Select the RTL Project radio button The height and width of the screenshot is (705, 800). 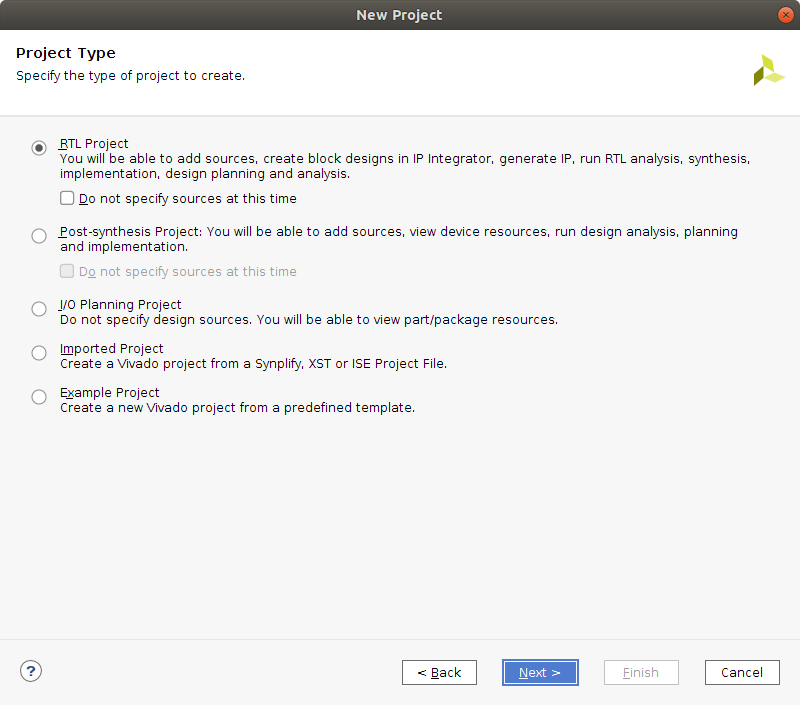(39, 148)
